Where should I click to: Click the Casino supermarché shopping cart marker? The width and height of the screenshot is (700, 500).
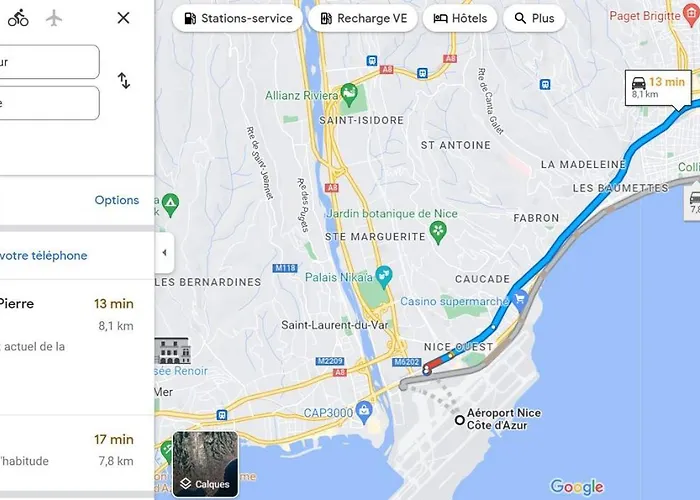pos(519,300)
